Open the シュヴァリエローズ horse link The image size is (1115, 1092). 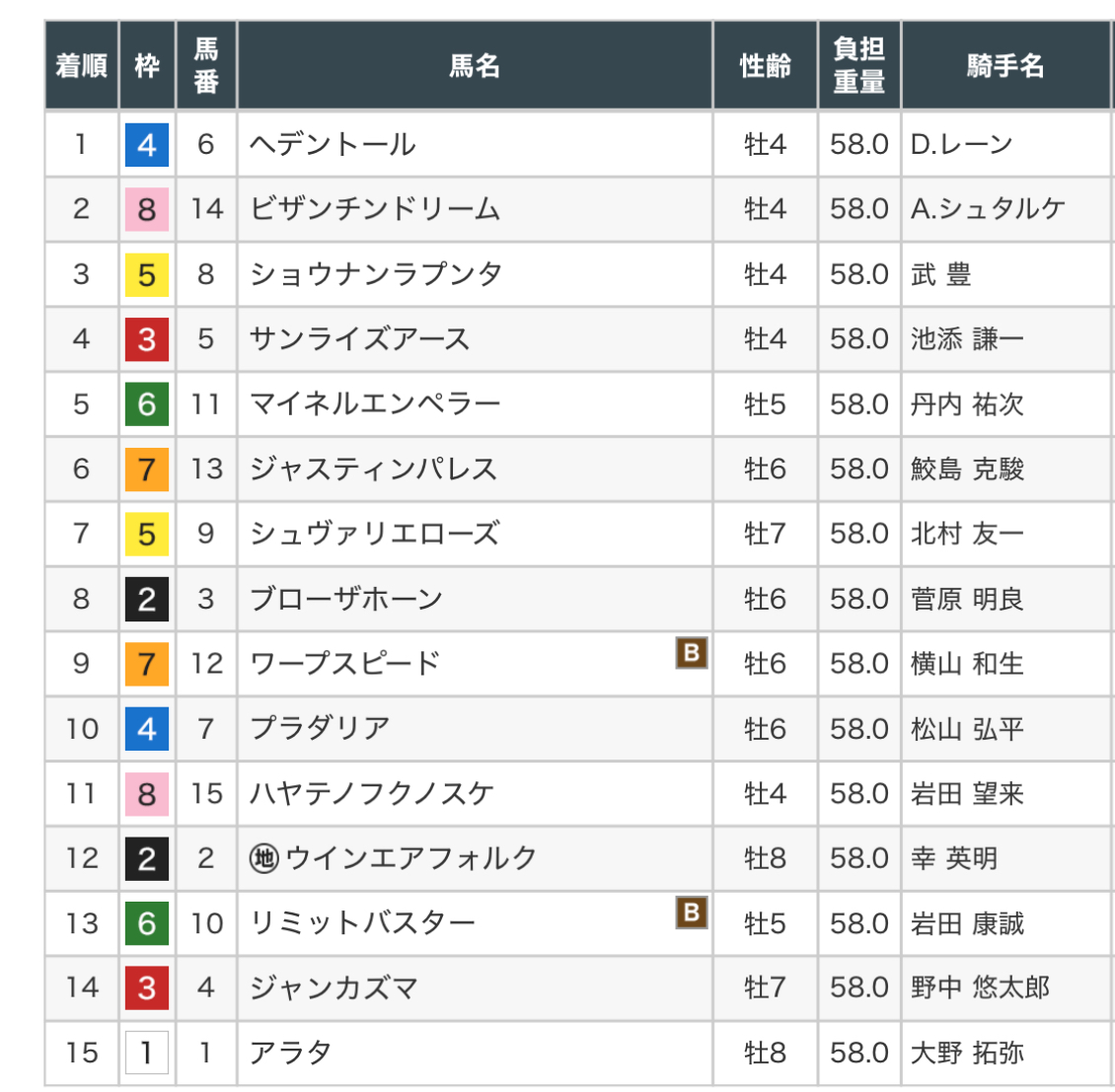374,534
